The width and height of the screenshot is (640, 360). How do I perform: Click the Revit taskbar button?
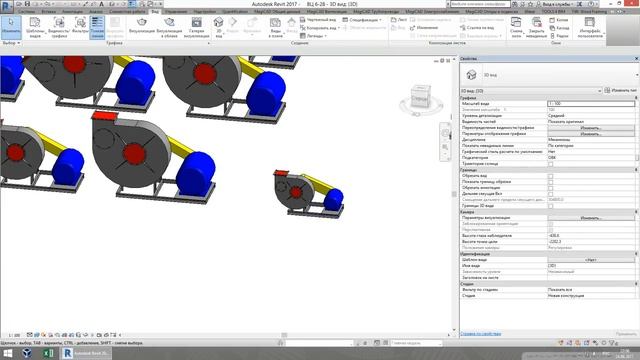pyautogui.click(x=86, y=353)
